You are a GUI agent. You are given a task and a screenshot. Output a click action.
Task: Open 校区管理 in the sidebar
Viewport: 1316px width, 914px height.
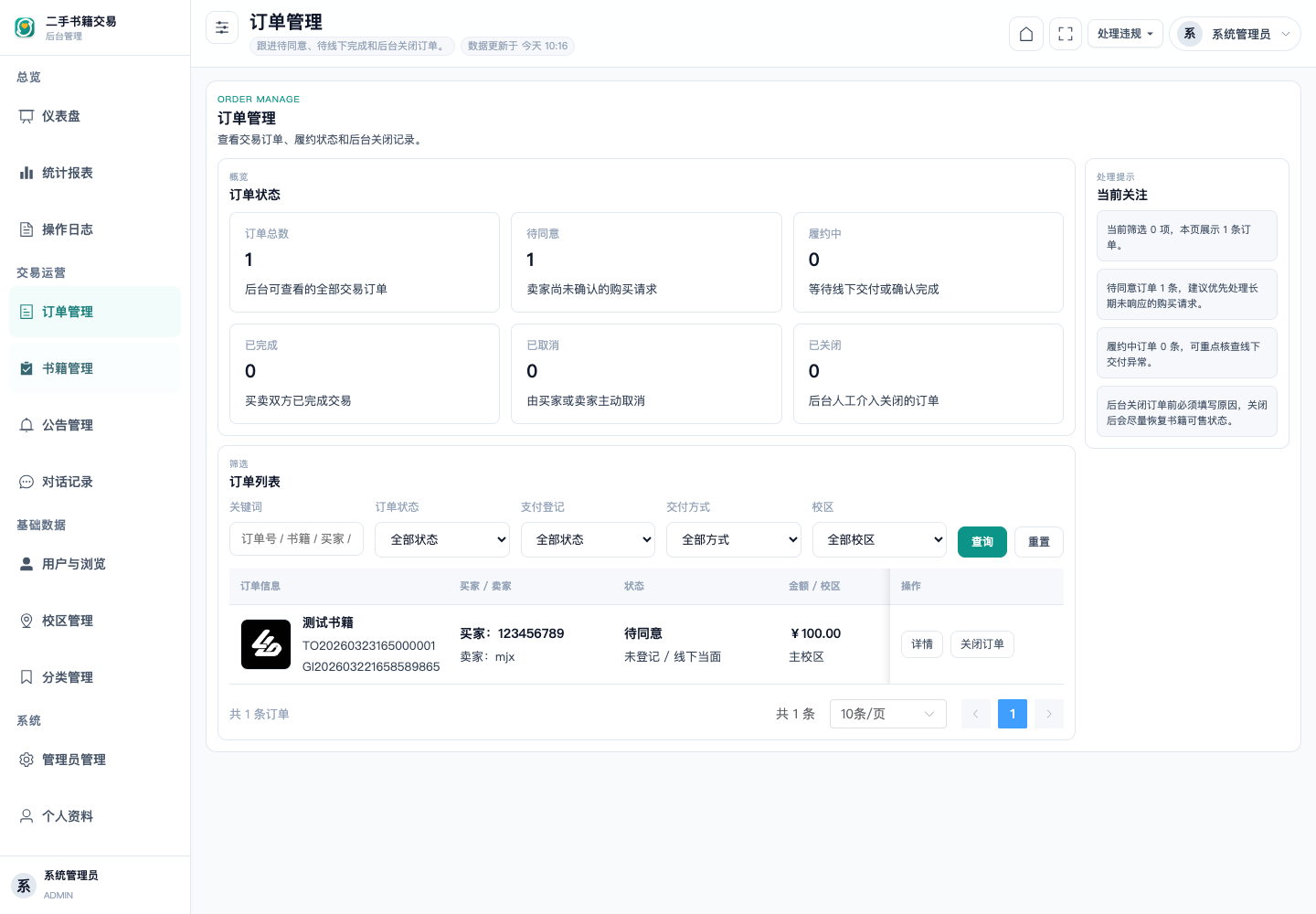(x=95, y=621)
